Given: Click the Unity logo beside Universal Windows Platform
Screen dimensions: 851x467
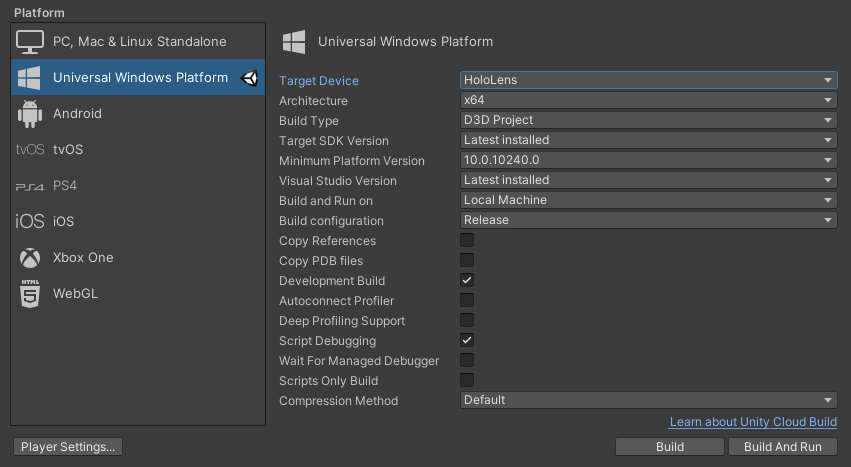Looking at the screenshot, I should [x=249, y=78].
